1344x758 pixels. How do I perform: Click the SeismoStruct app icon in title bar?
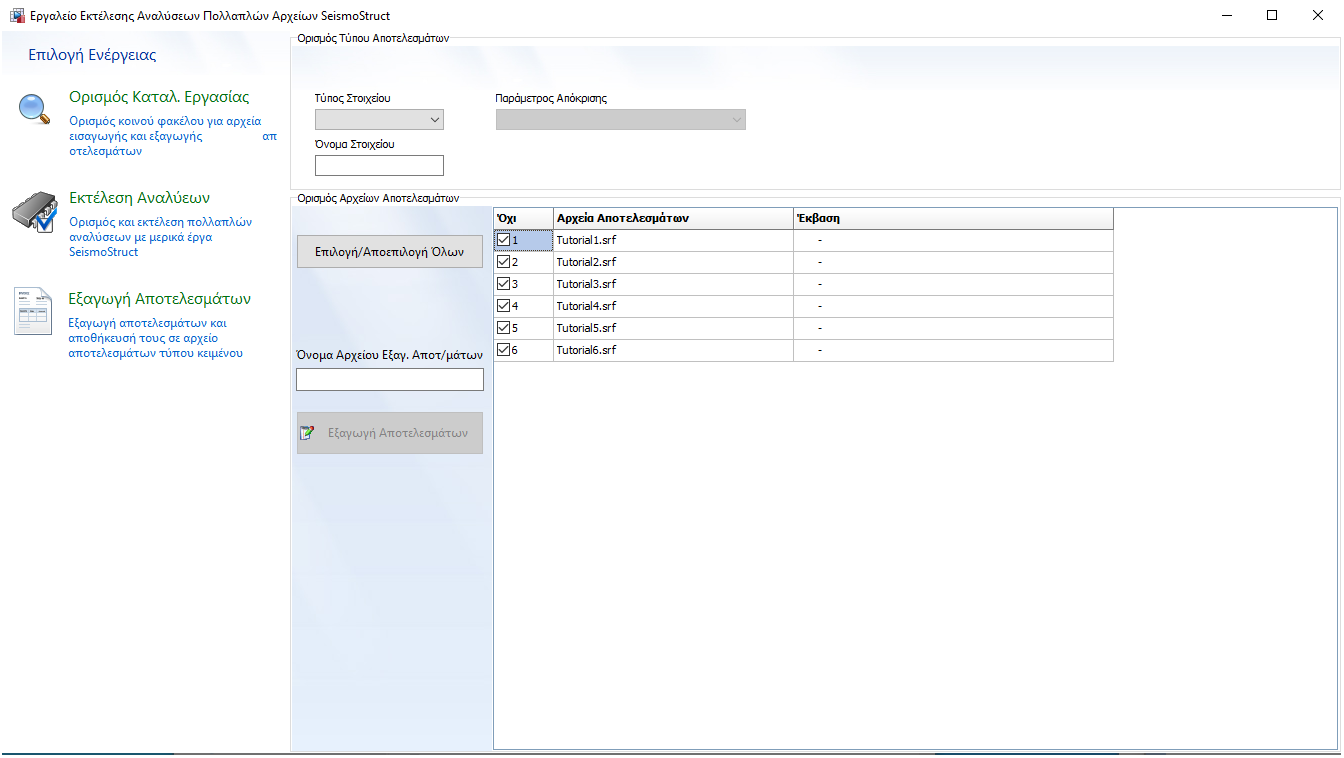coord(15,16)
